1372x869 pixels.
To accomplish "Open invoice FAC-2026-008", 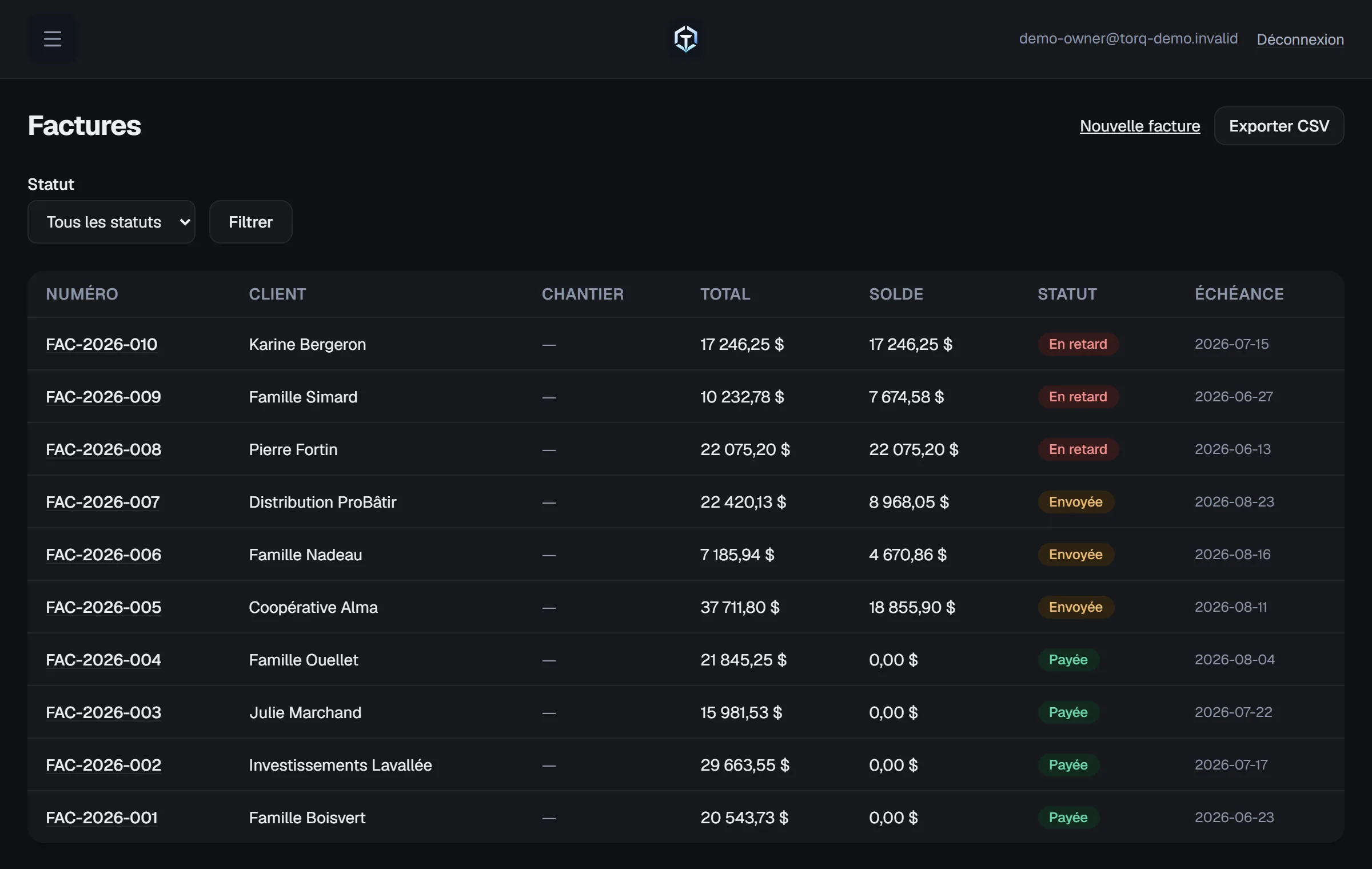I will tap(103, 449).
